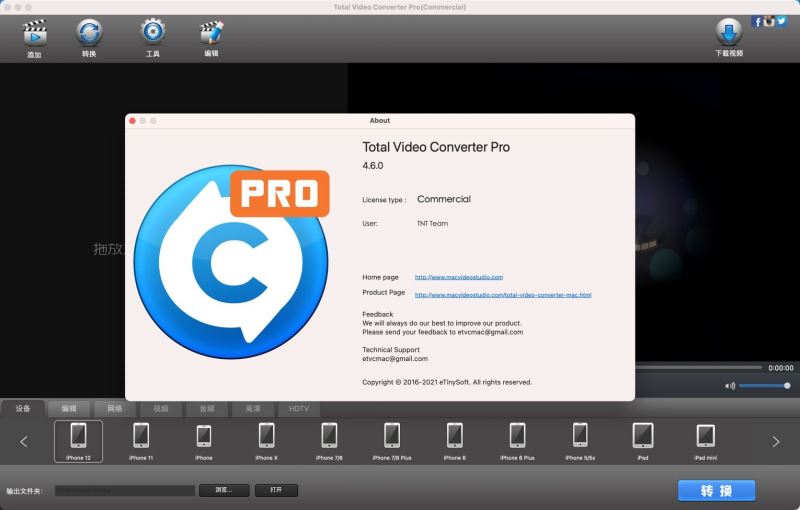Click the 浏览... browse button

[224, 490]
